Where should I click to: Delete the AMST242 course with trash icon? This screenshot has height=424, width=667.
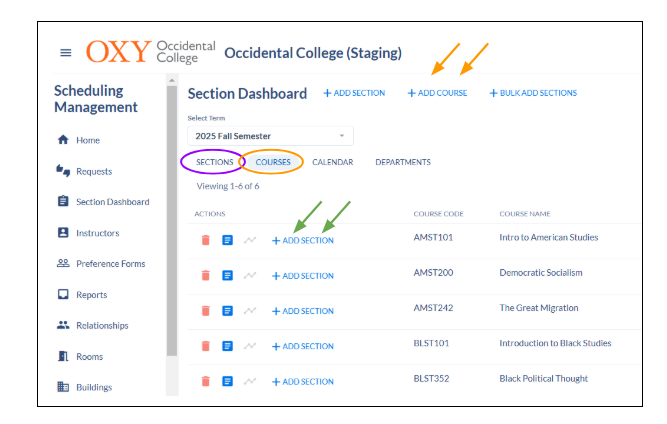click(x=205, y=311)
